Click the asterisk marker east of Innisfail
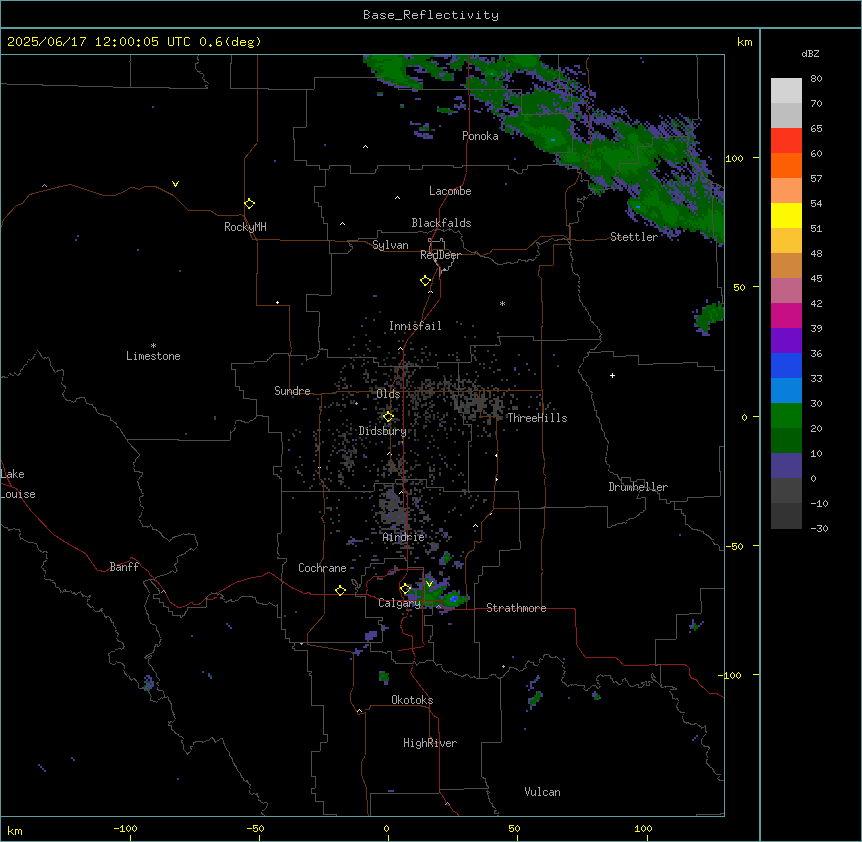Viewport: 862px width, 842px height. [502, 303]
